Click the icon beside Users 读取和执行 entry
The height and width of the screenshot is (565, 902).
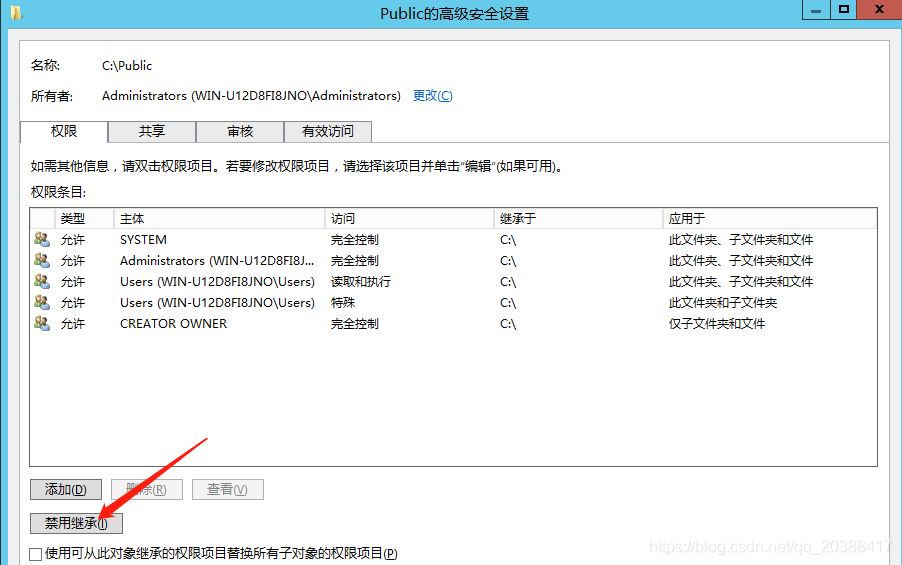tap(42, 282)
